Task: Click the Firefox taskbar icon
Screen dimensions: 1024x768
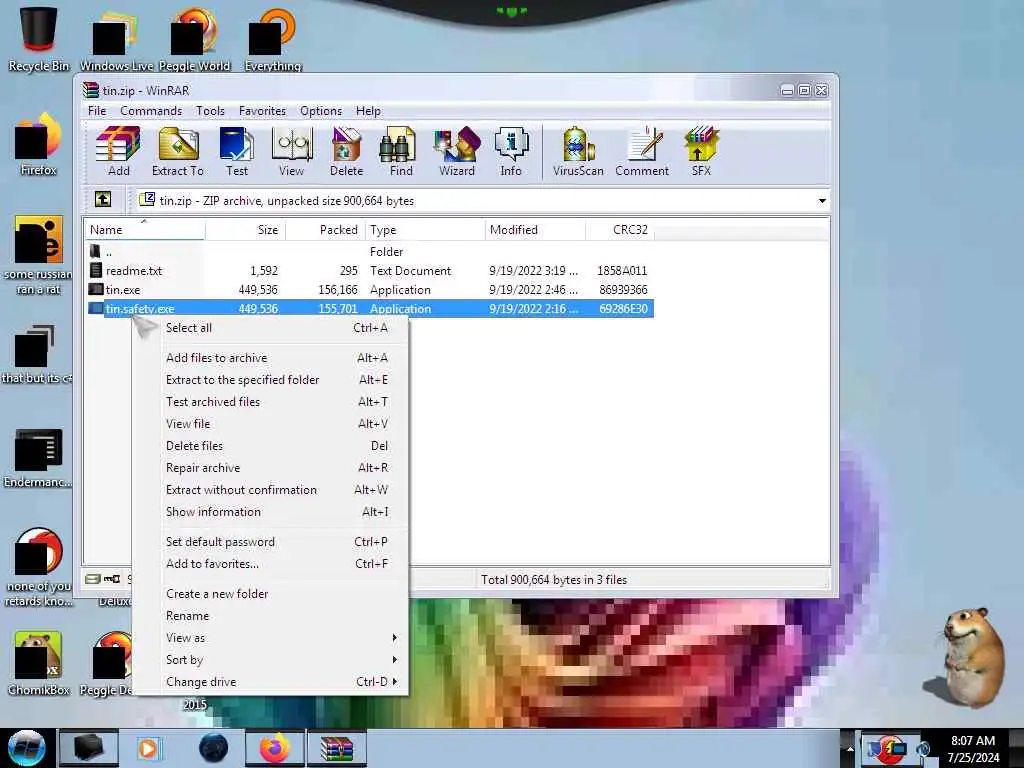Action: pyautogui.click(x=275, y=748)
